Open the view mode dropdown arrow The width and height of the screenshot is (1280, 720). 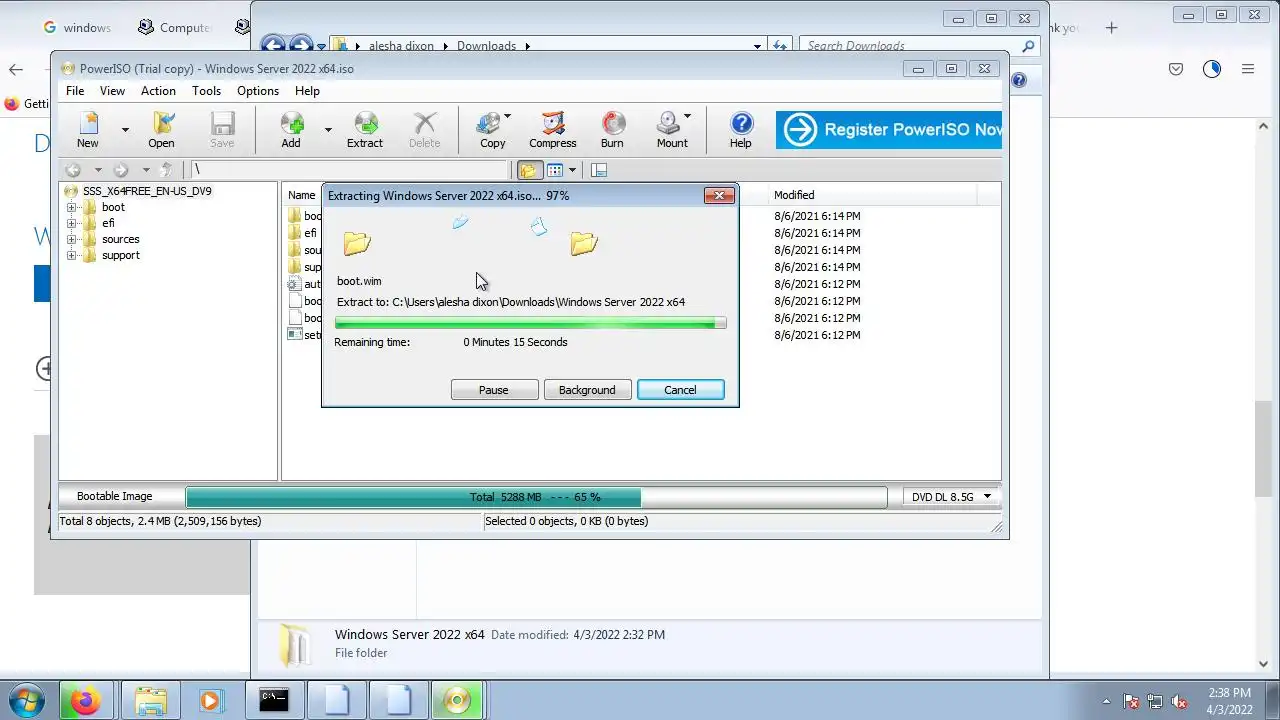pos(572,170)
